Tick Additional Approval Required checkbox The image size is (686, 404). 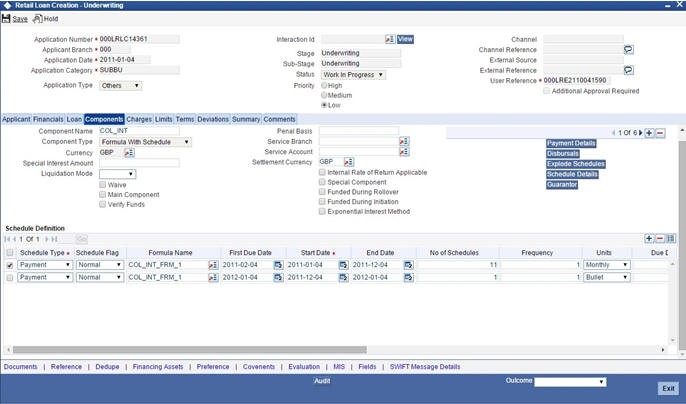(x=546, y=91)
